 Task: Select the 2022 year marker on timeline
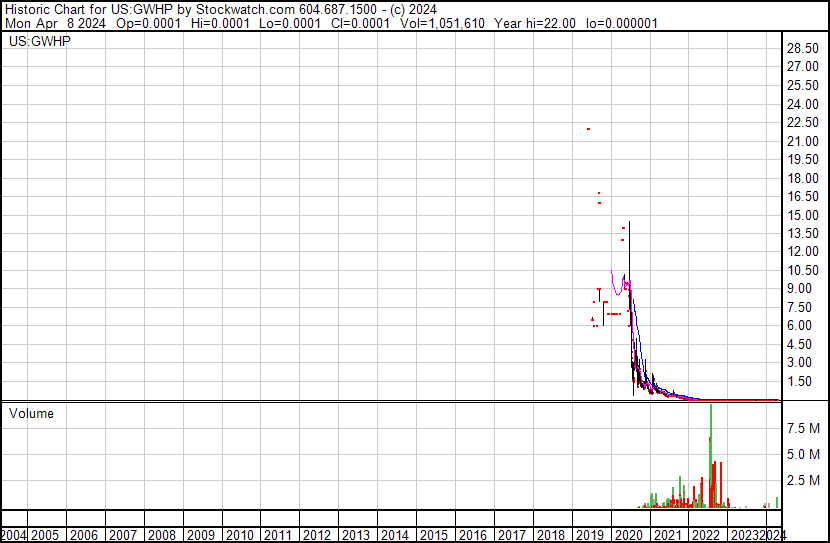(x=706, y=535)
